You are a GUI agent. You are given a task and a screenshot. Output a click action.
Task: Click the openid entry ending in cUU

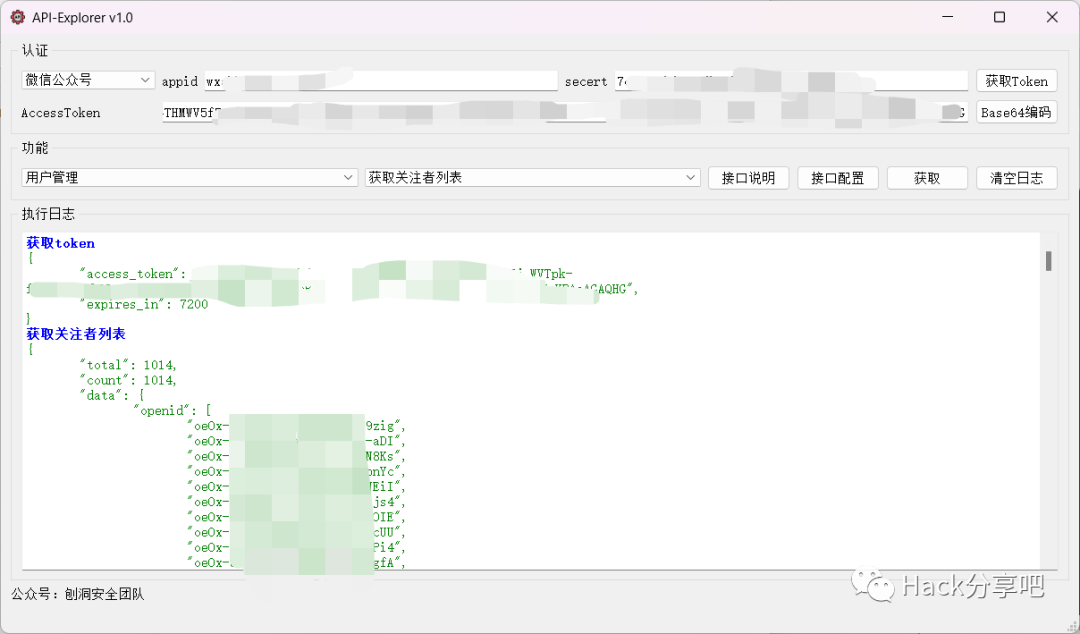297,532
